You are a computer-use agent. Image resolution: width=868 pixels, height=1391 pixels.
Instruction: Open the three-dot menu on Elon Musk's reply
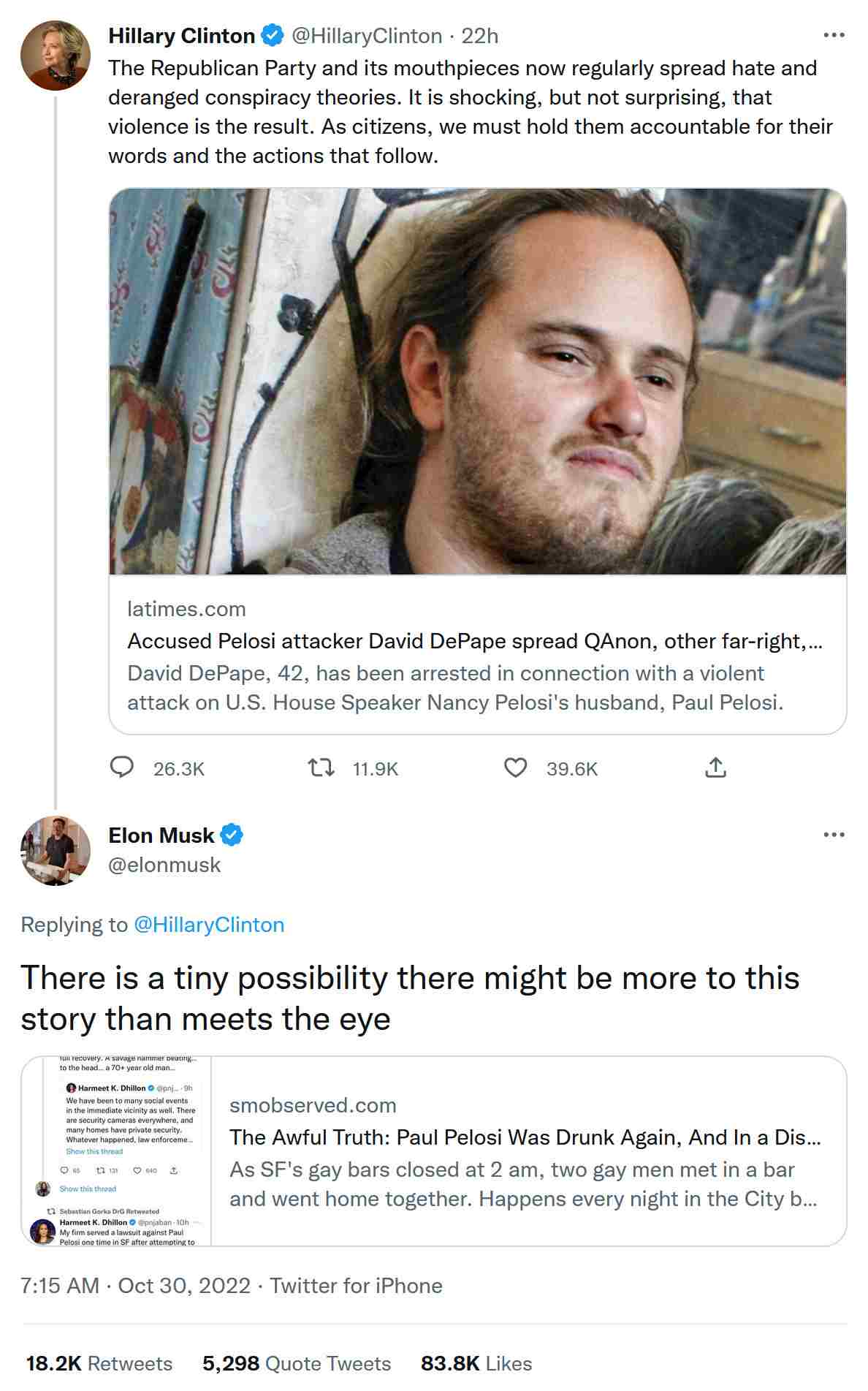coord(834,835)
